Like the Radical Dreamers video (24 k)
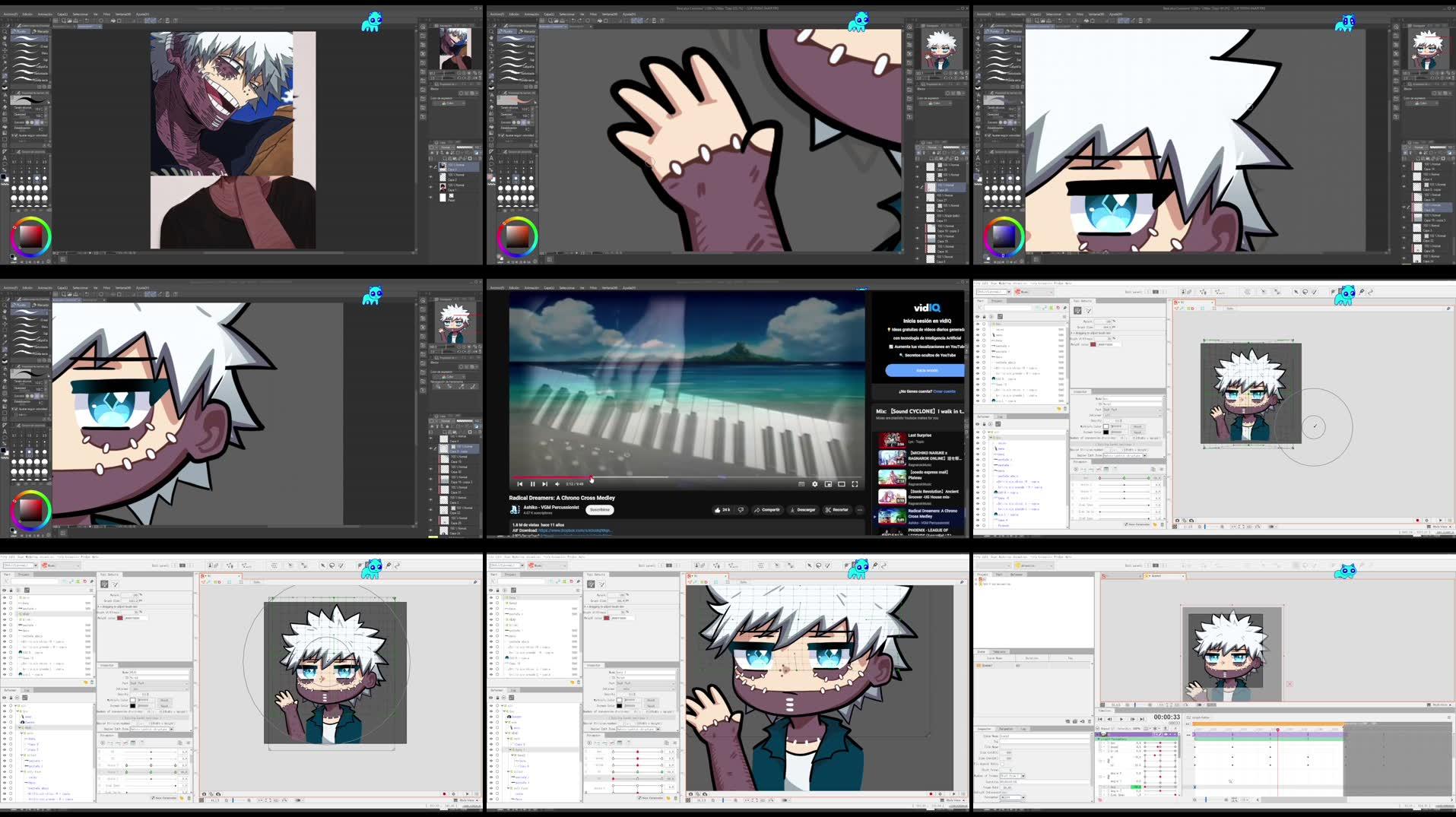 tap(722, 510)
